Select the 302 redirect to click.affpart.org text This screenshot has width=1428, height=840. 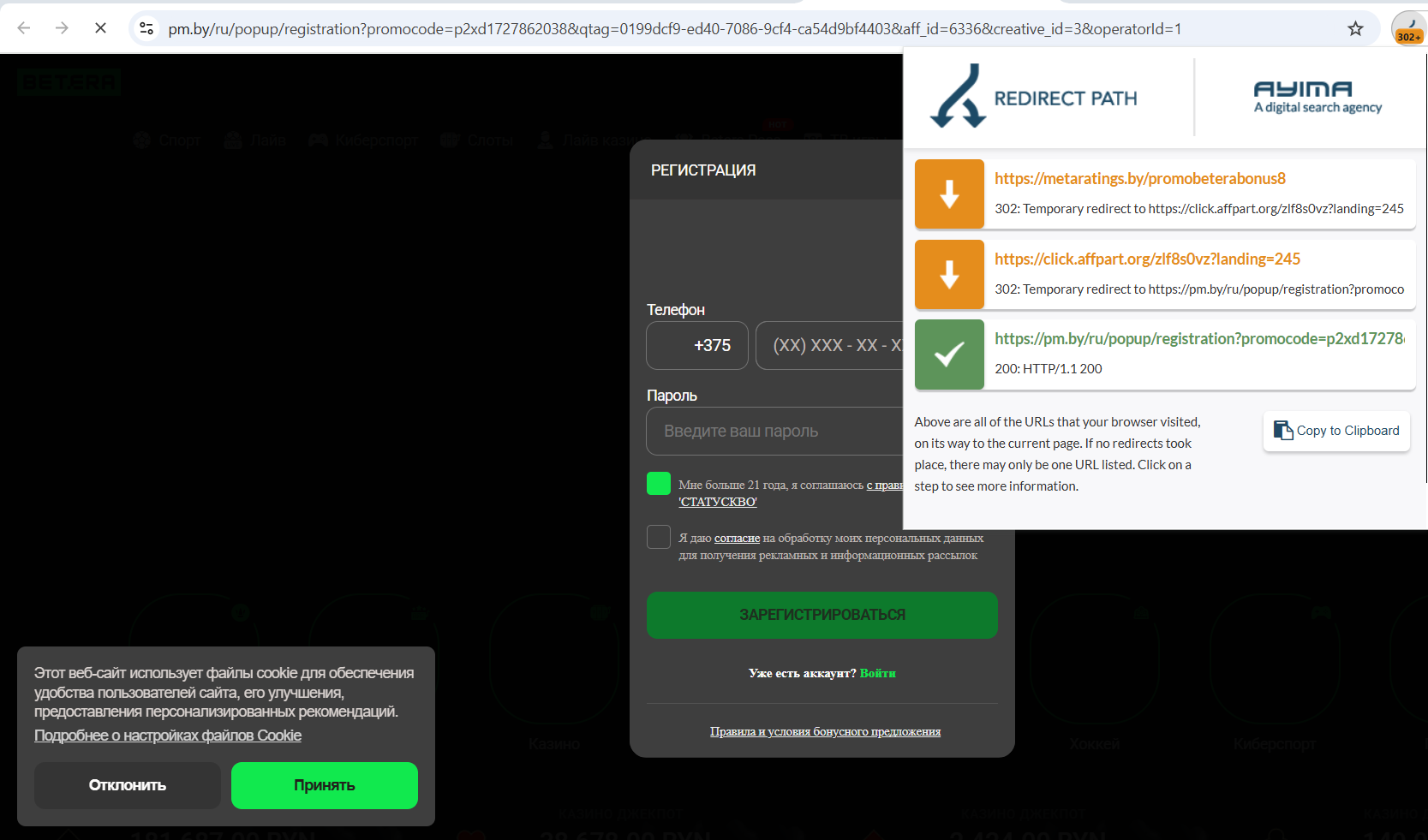coord(1199,209)
